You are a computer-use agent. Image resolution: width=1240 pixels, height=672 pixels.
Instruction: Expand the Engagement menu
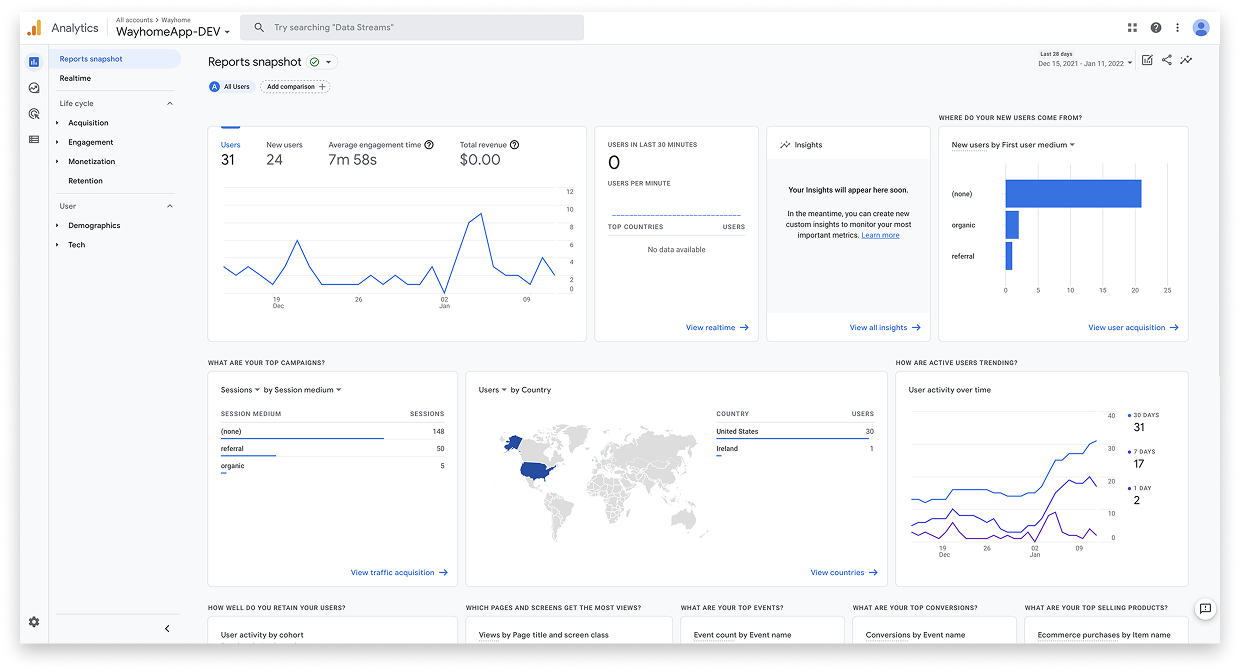click(x=57, y=142)
